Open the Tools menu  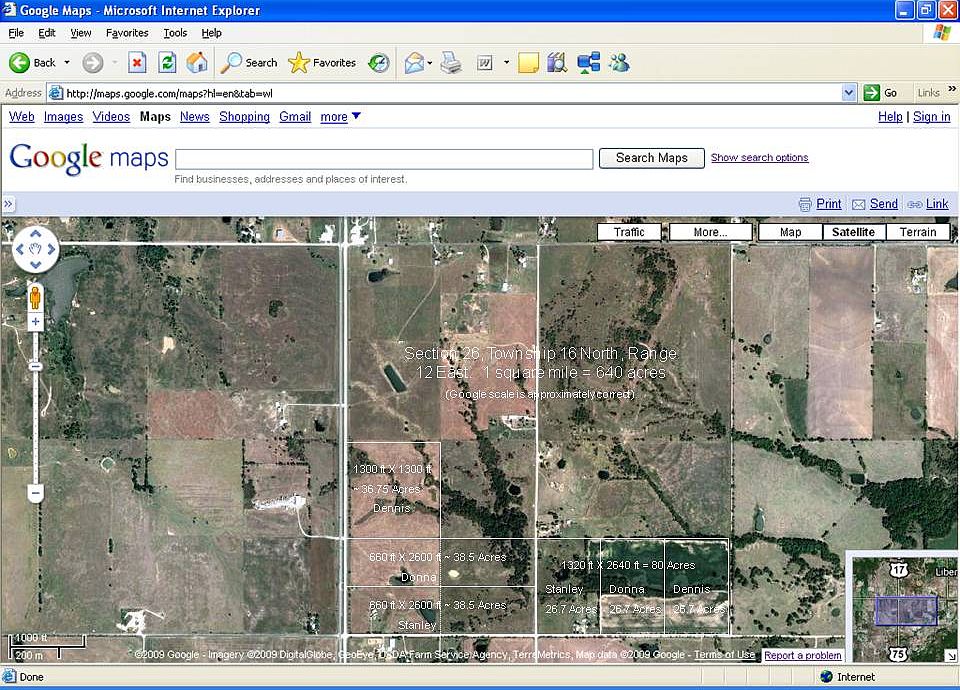(x=175, y=33)
